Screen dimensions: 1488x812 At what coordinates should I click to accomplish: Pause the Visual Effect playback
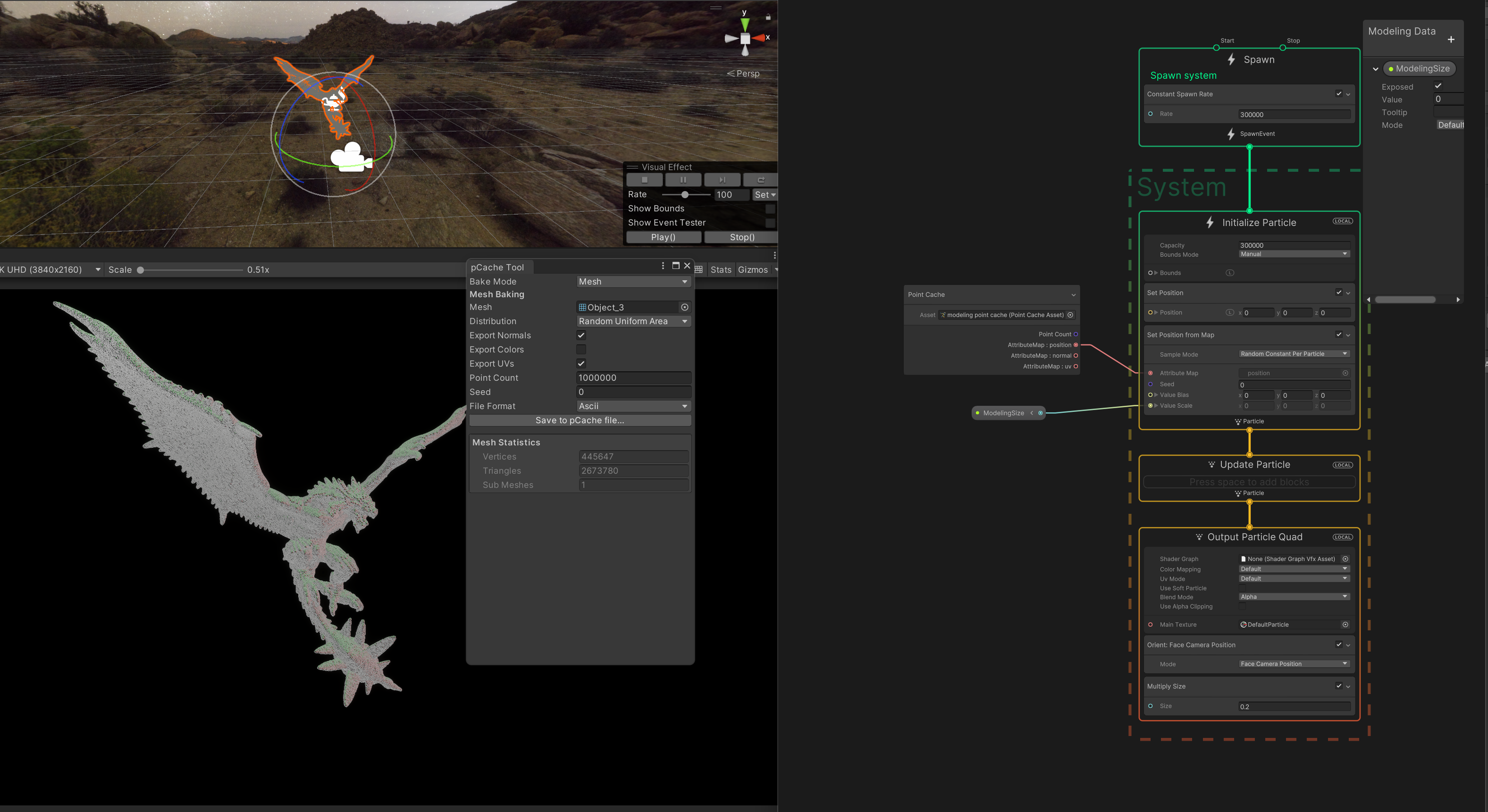683,180
